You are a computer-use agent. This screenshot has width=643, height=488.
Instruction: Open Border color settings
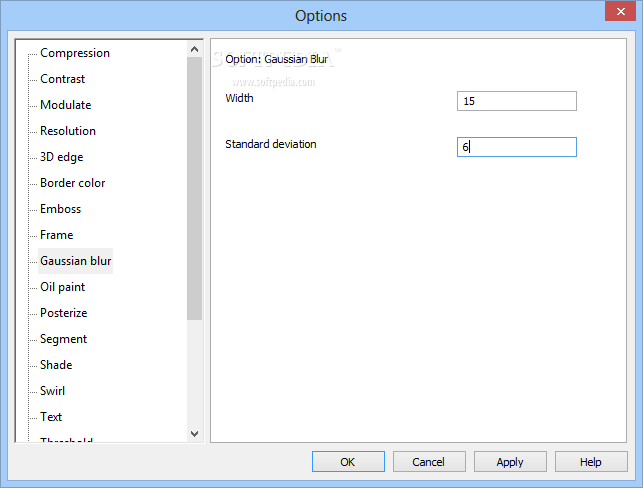pos(73,183)
